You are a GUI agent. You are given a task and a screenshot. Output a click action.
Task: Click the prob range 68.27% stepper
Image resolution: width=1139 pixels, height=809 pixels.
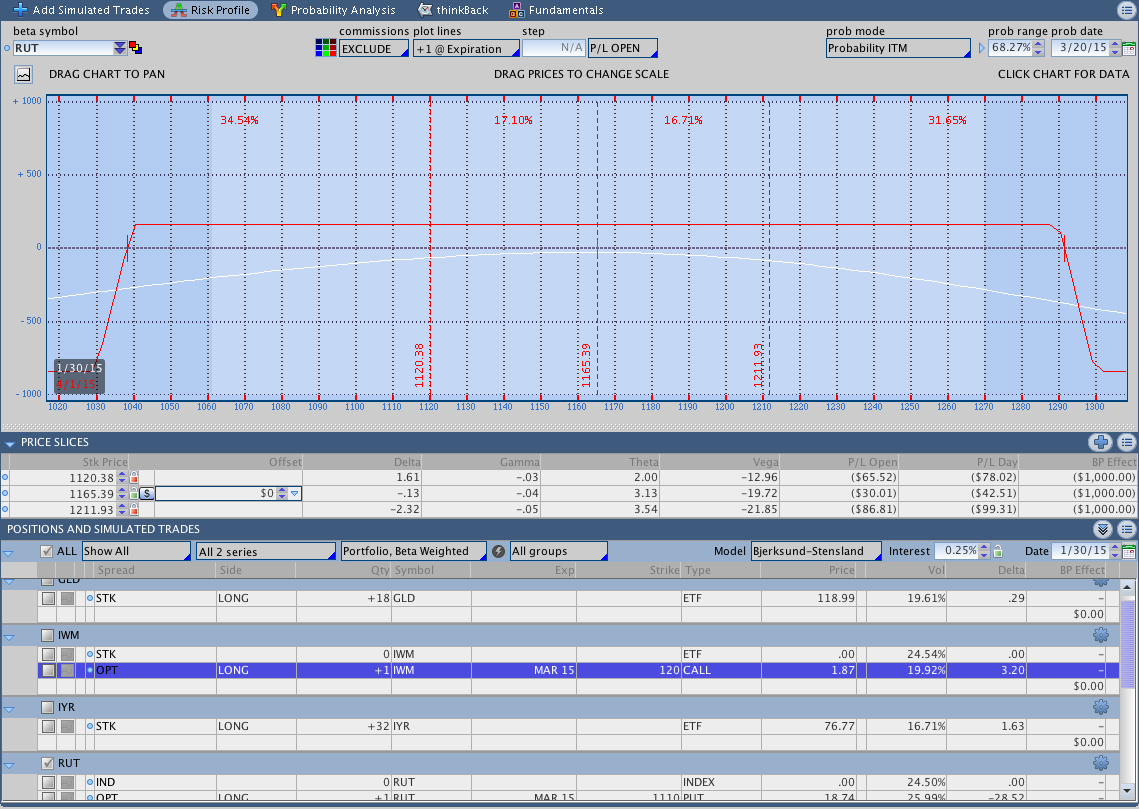pyautogui.click(x=1038, y=48)
